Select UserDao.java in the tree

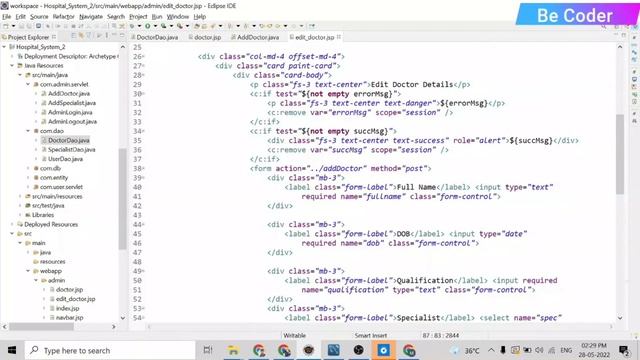pyautogui.click(x=65, y=159)
